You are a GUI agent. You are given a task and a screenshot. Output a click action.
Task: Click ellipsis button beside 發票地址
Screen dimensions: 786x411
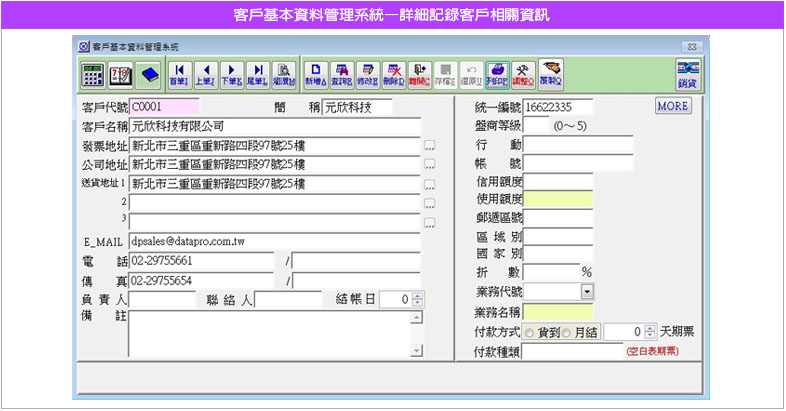pyautogui.click(x=430, y=146)
